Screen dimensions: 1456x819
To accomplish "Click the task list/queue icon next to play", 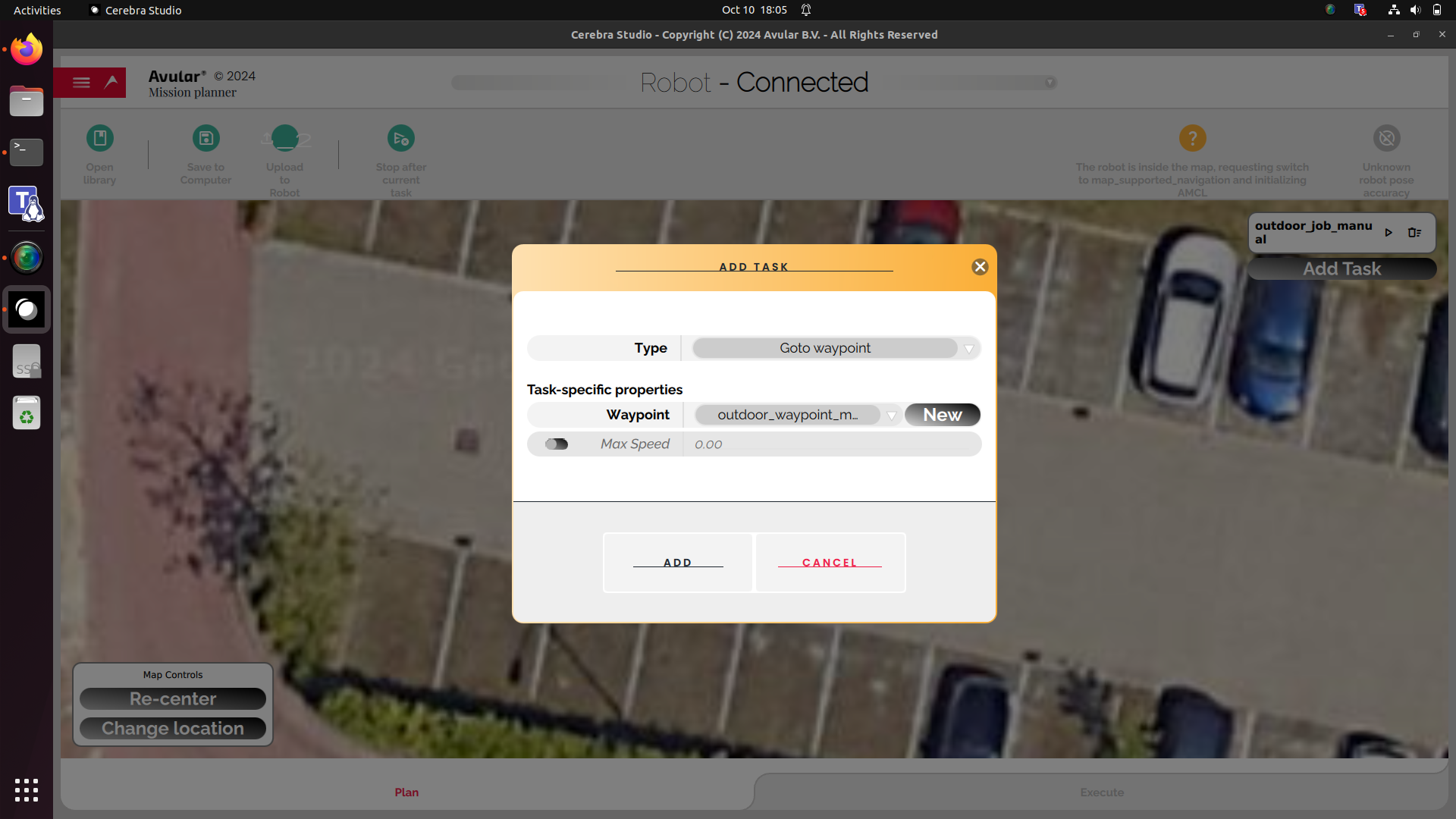I will (x=1414, y=232).
